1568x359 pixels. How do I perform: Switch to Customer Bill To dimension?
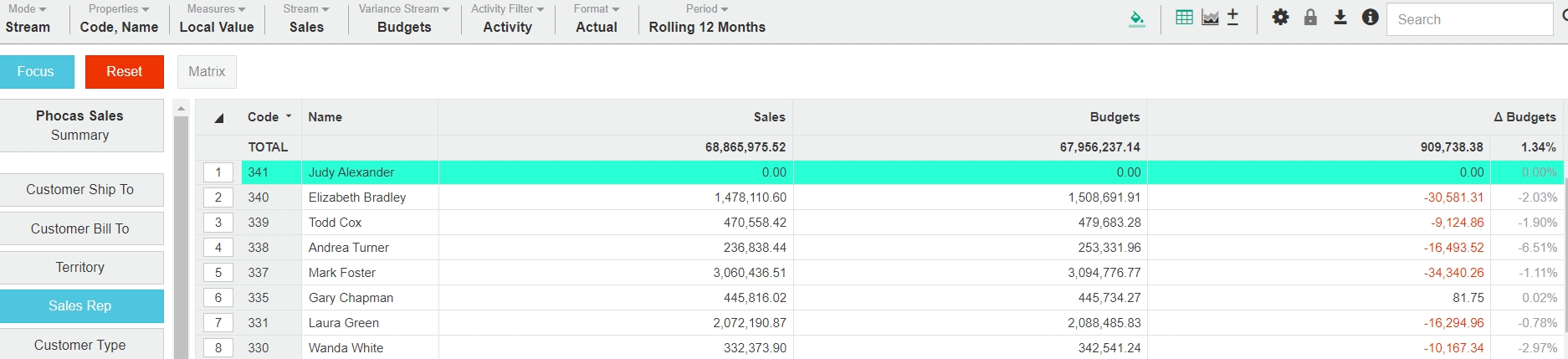[x=80, y=229]
